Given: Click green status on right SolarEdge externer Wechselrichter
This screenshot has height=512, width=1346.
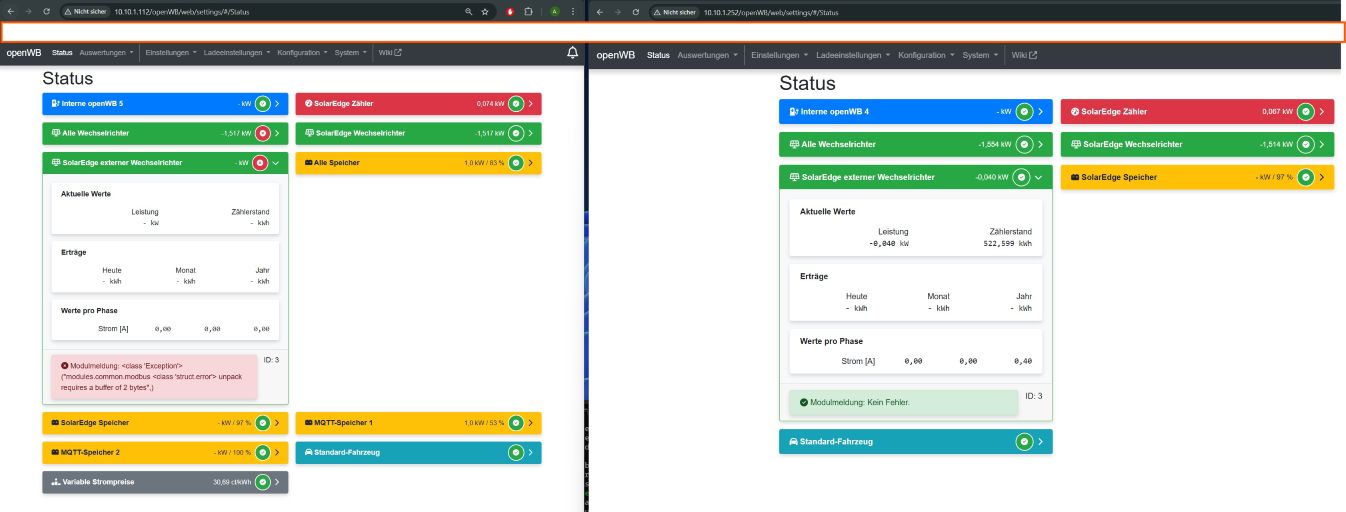Looking at the screenshot, I should coord(1021,177).
